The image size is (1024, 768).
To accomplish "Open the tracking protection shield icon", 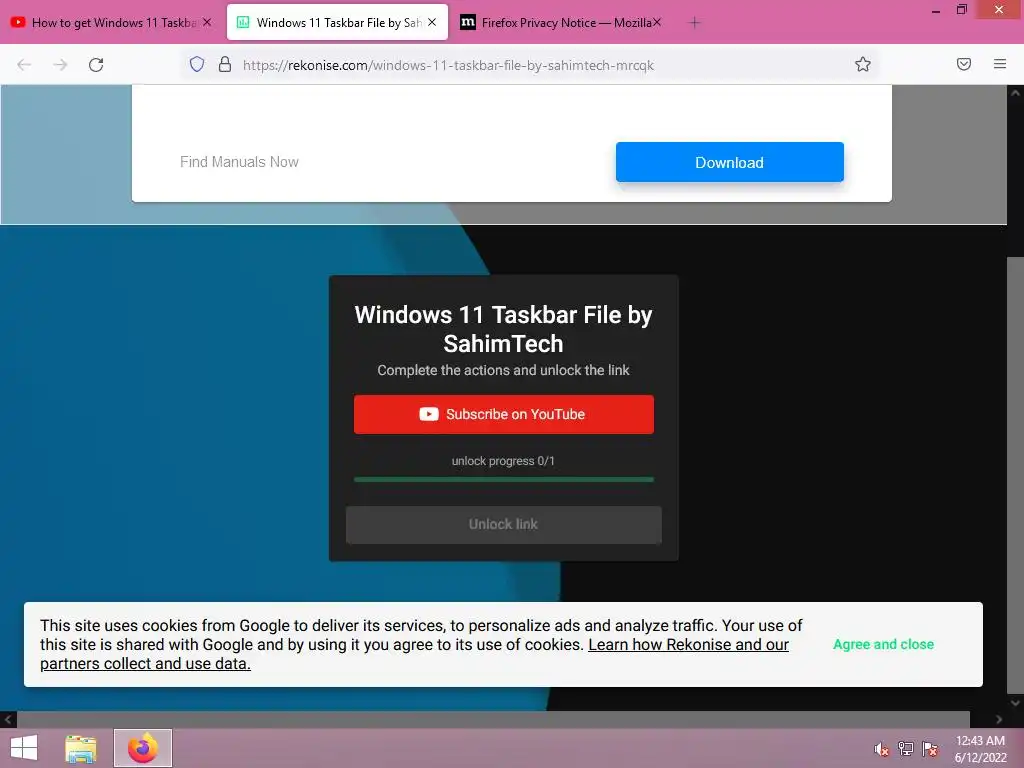I will tap(197, 64).
